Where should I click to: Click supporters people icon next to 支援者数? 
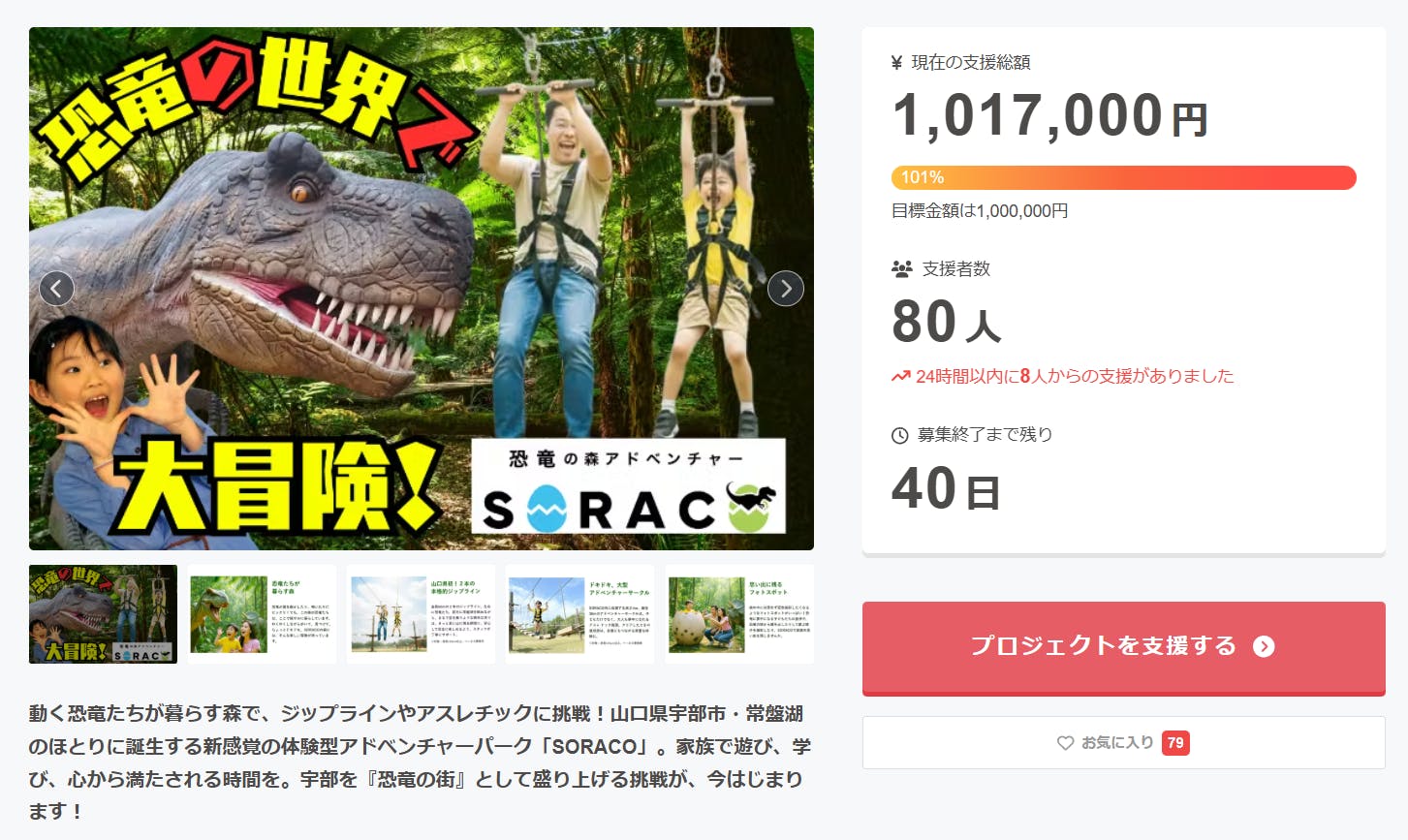tap(901, 269)
